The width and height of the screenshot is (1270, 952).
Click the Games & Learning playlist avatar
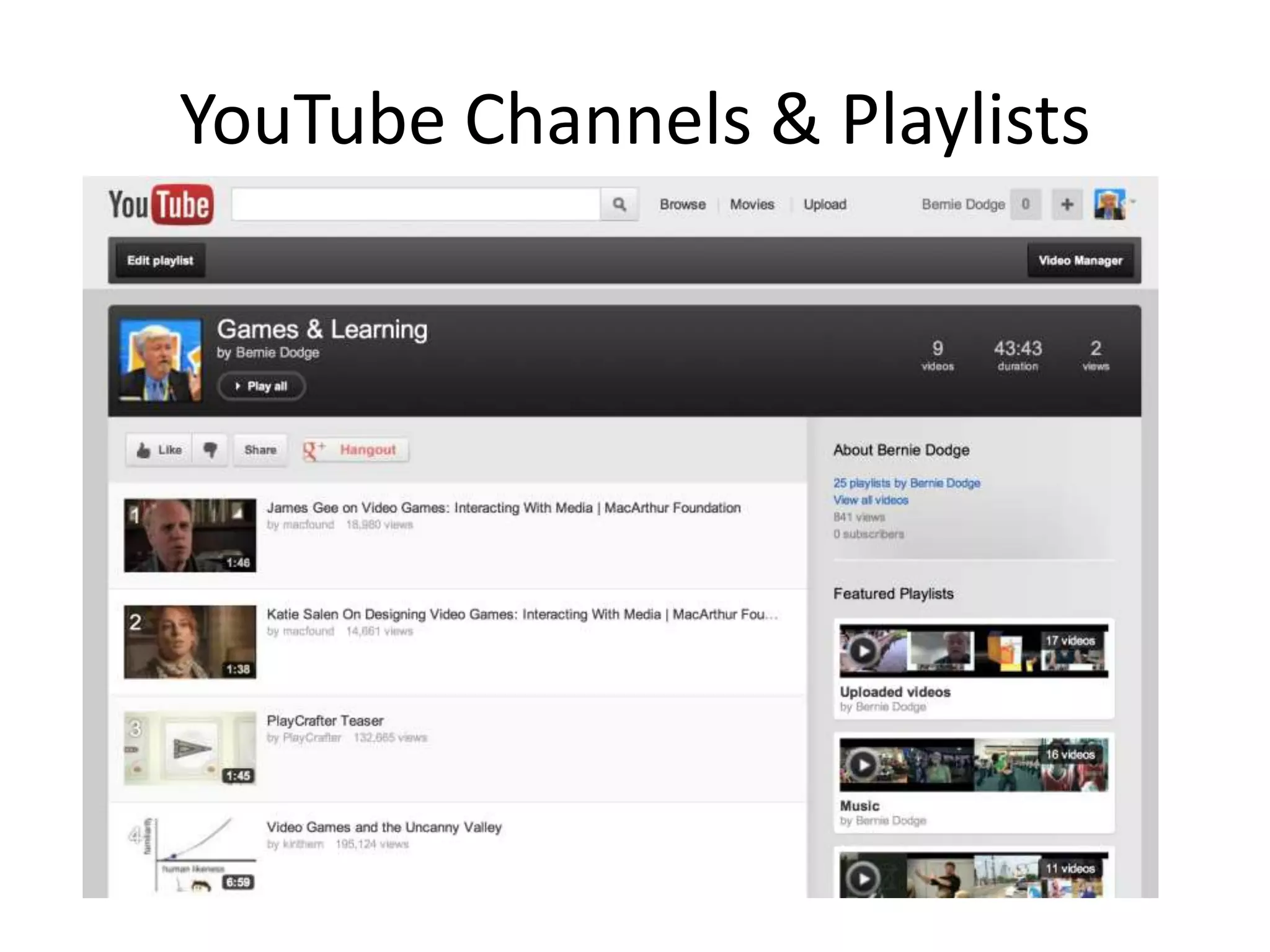click(x=161, y=360)
